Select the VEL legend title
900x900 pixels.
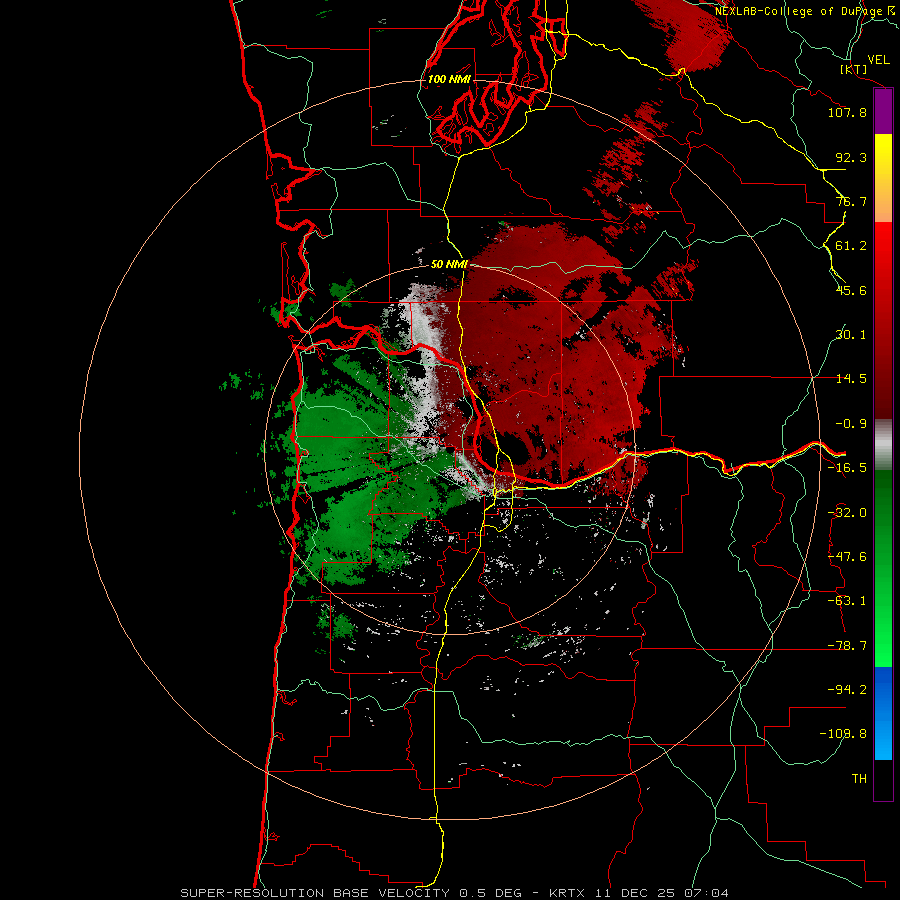click(878, 60)
